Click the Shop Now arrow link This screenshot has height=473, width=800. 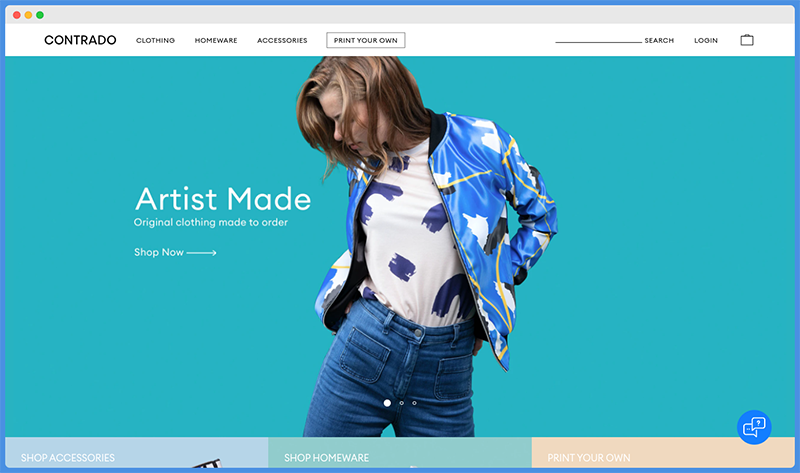[x=175, y=252]
